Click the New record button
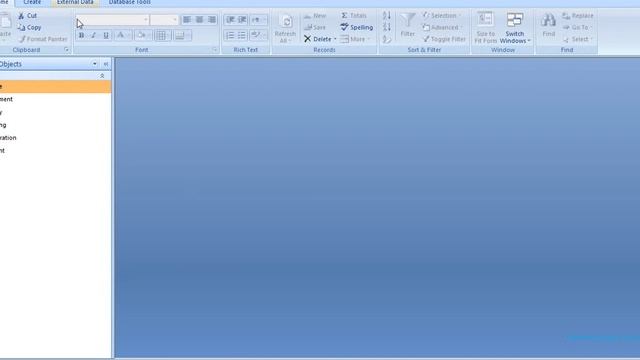640x360 pixels. tap(315, 16)
